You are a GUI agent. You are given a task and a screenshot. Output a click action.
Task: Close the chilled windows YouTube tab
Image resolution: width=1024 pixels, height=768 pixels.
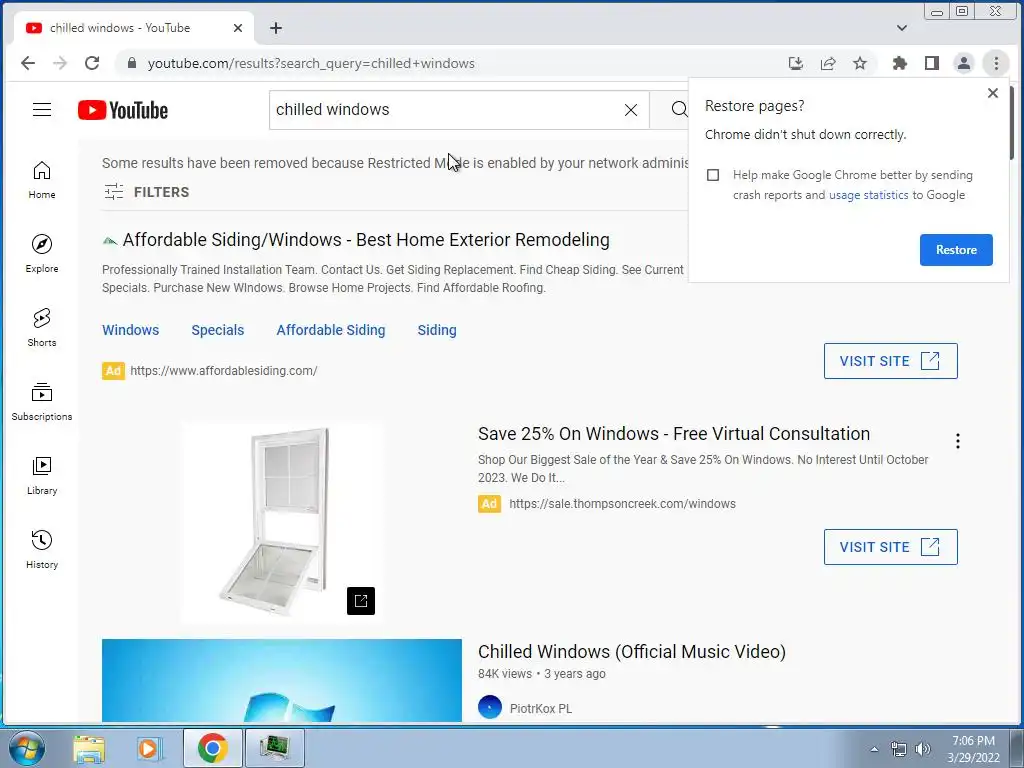[x=238, y=28]
